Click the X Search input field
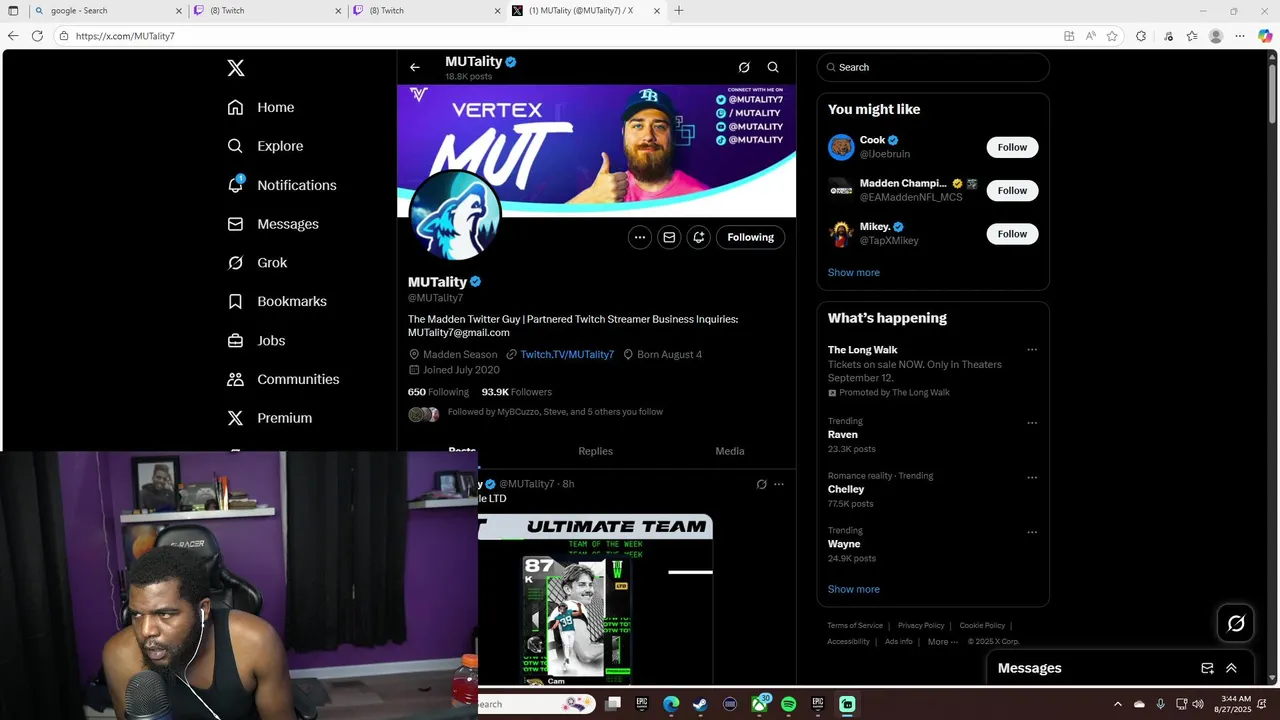Image resolution: width=1280 pixels, height=720 pixels. tap(933, 67)
